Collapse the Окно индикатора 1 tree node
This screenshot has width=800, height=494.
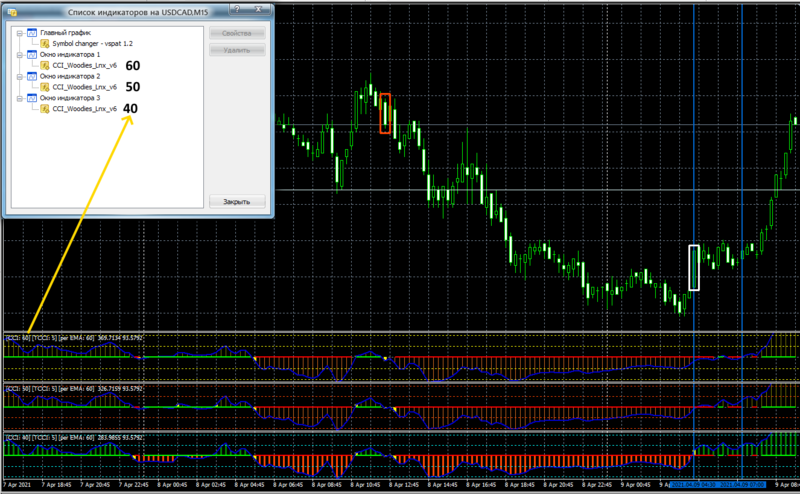(x=19, y=55)
